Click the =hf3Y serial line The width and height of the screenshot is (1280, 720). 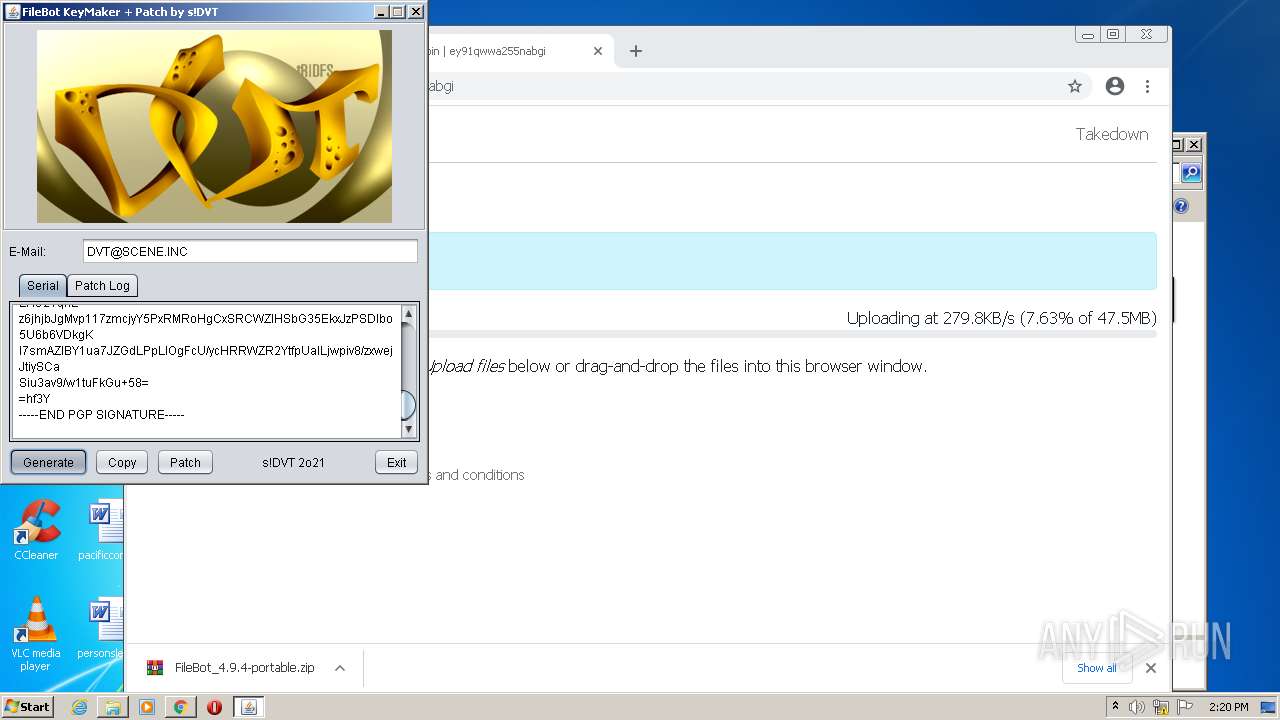34,398
